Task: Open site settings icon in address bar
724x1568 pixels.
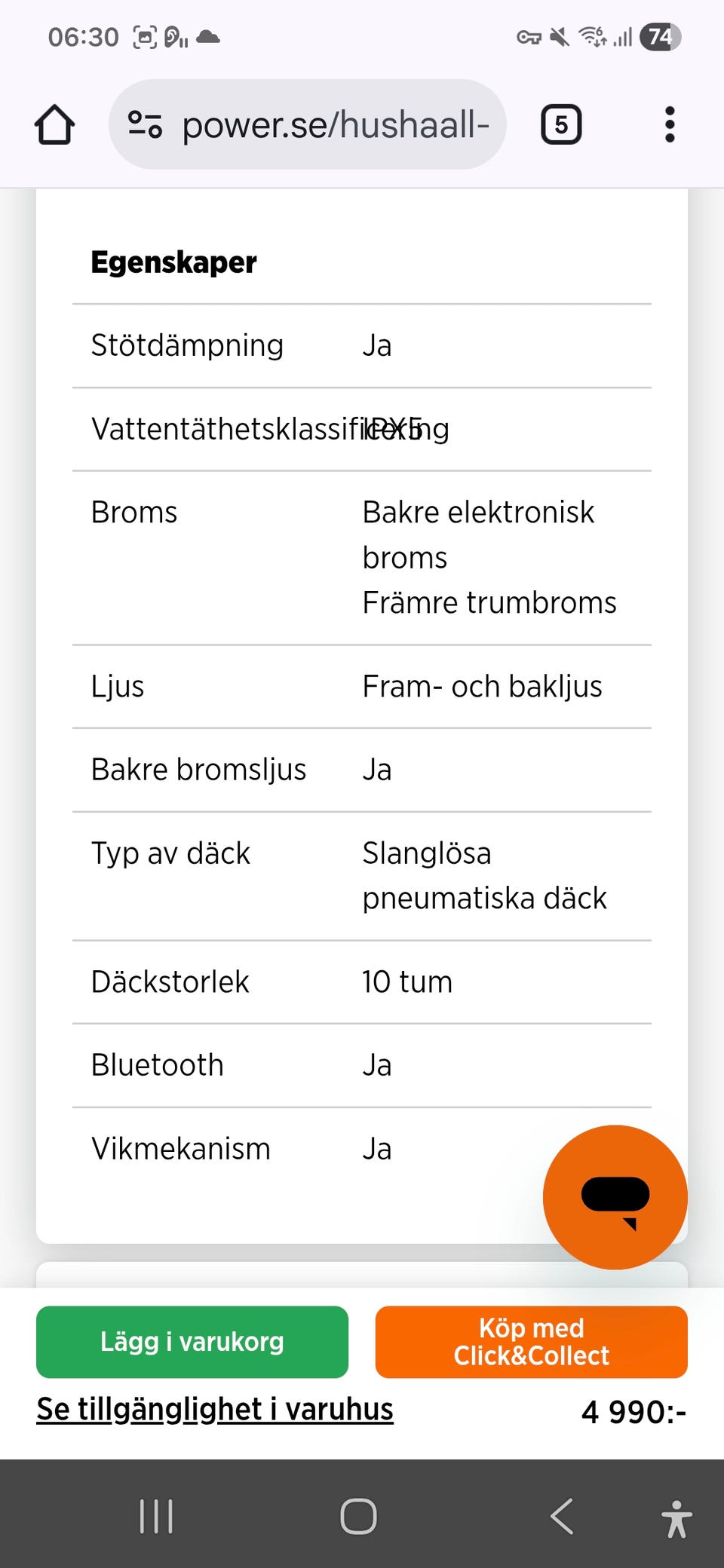Action: pyautogui.click(x=145, y=124)
